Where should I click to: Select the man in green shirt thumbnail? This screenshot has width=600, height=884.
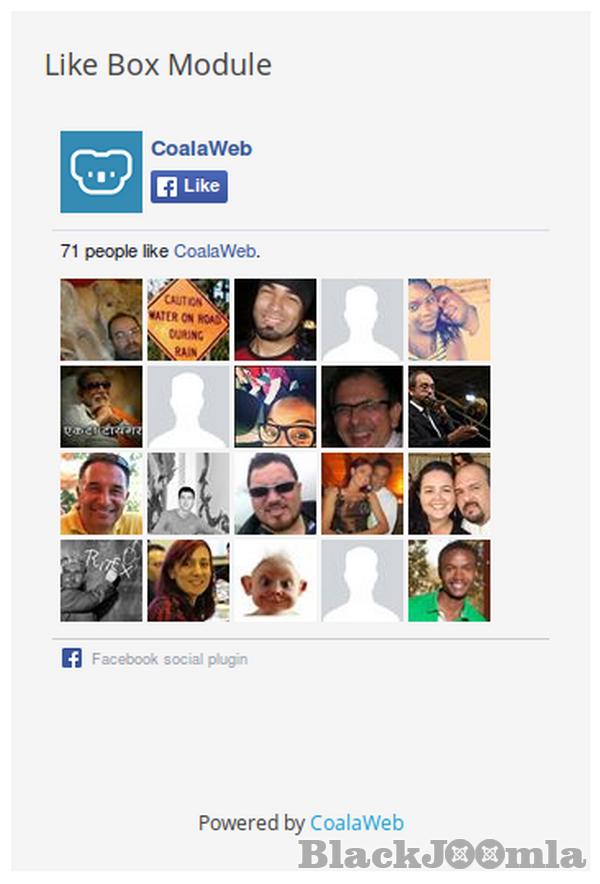click(x=449, y=581)
